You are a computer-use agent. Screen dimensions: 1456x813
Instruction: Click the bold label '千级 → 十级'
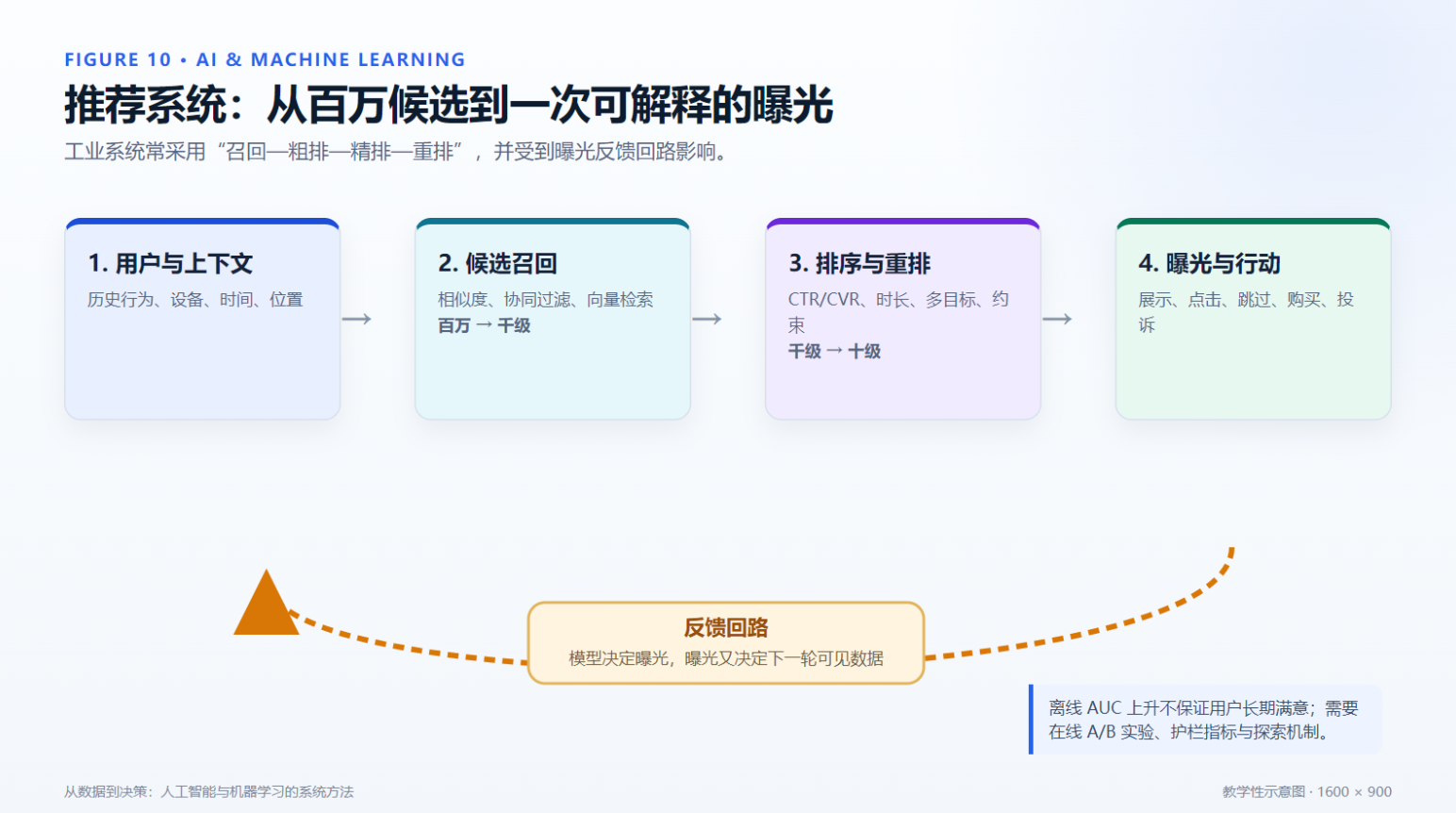835,351
